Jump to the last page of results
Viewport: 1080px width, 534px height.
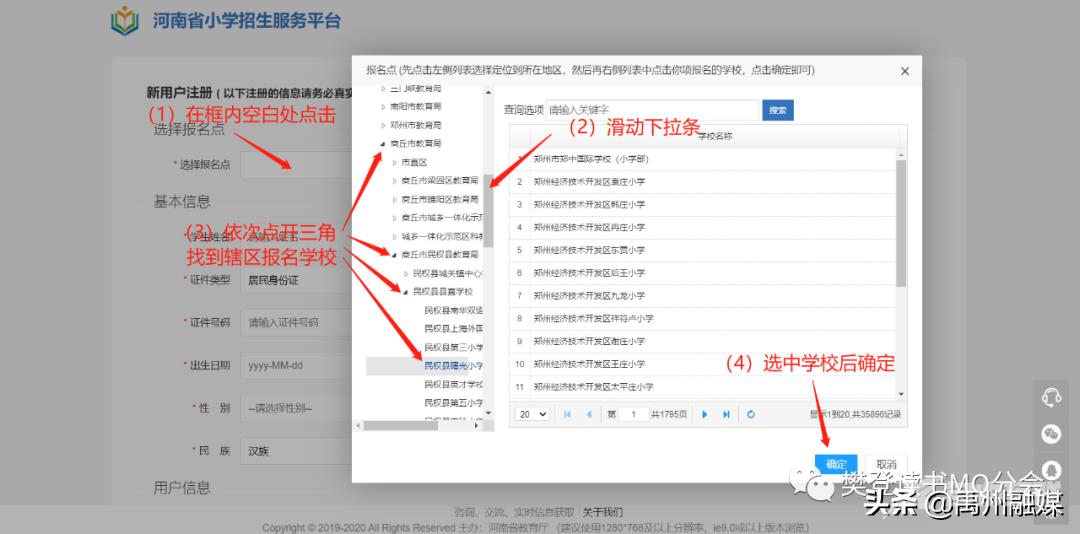point(726,414)
